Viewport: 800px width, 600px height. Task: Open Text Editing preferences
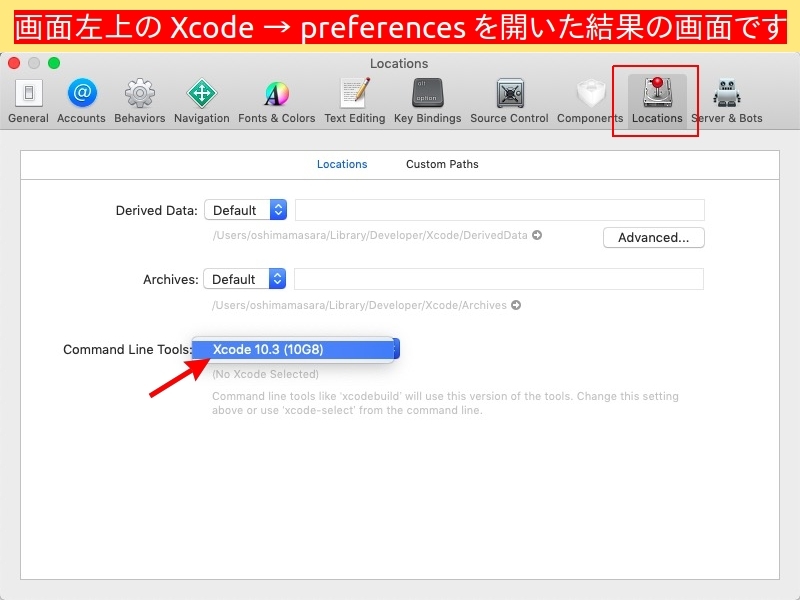[355, 101]
